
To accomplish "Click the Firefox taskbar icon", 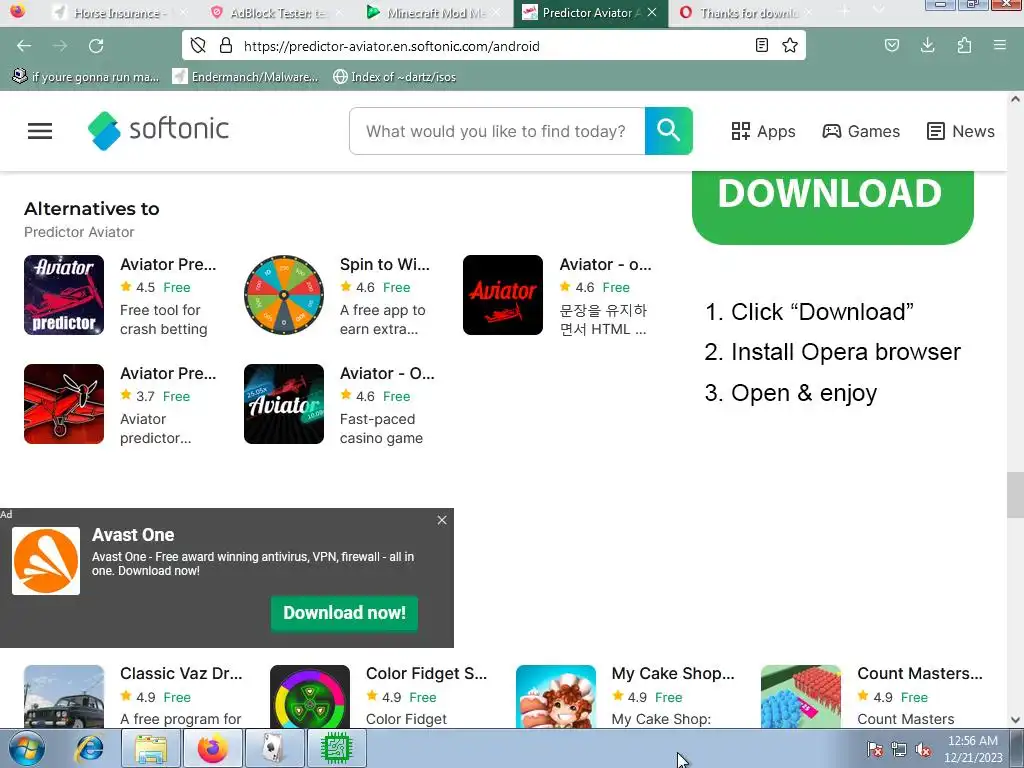I will (x=213, y=748).
